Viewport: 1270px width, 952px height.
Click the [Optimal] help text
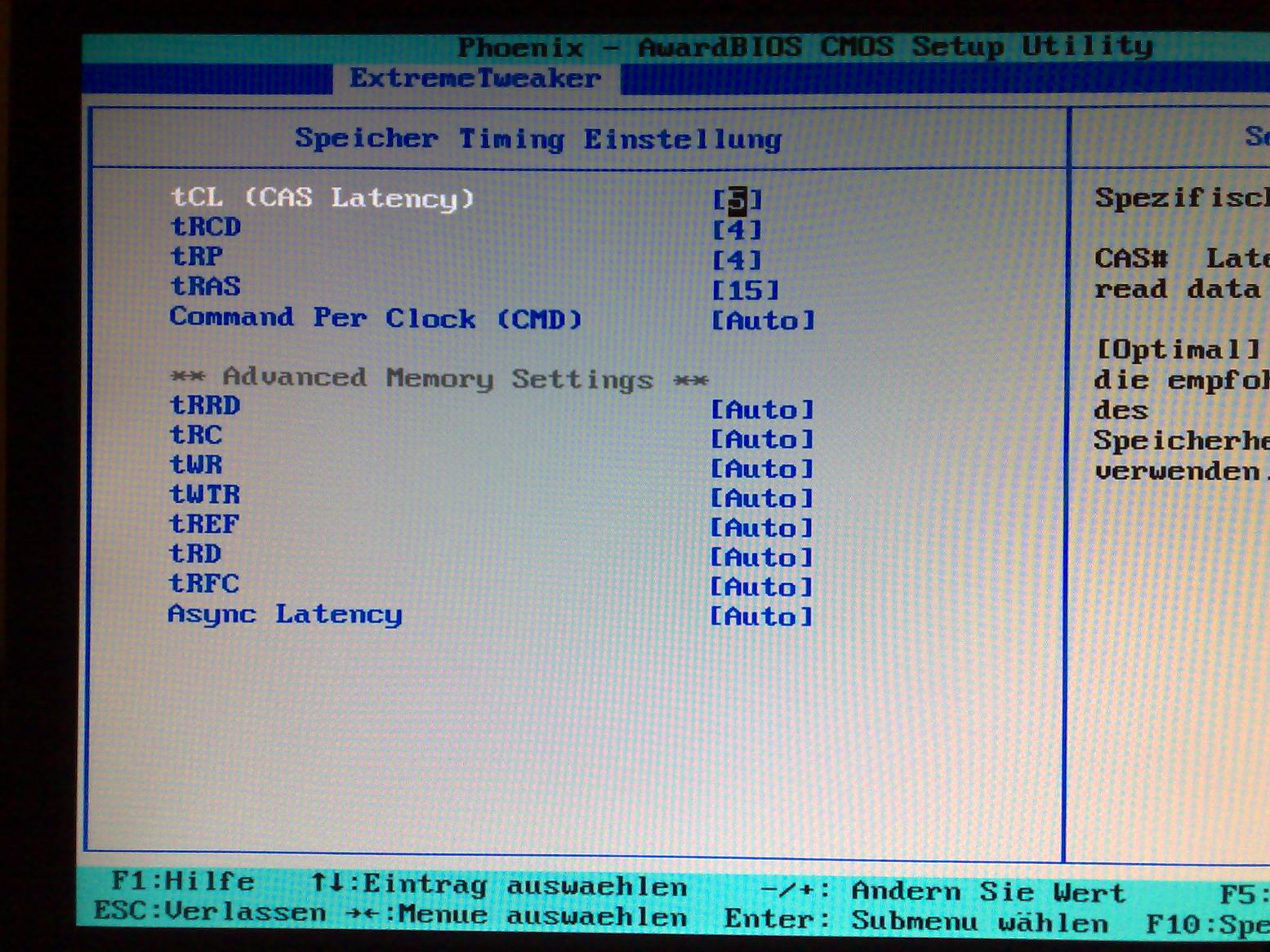coord(1179,349)
